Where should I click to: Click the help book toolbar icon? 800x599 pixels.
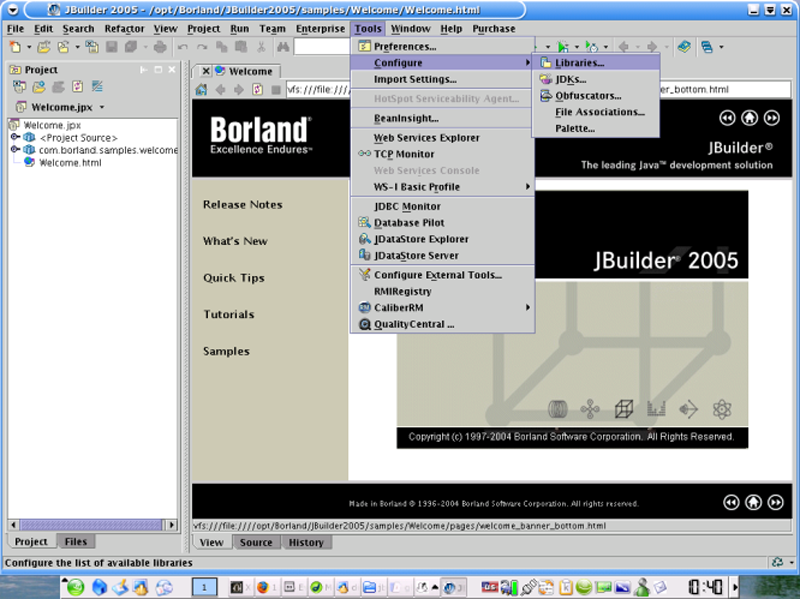[683, 47]
